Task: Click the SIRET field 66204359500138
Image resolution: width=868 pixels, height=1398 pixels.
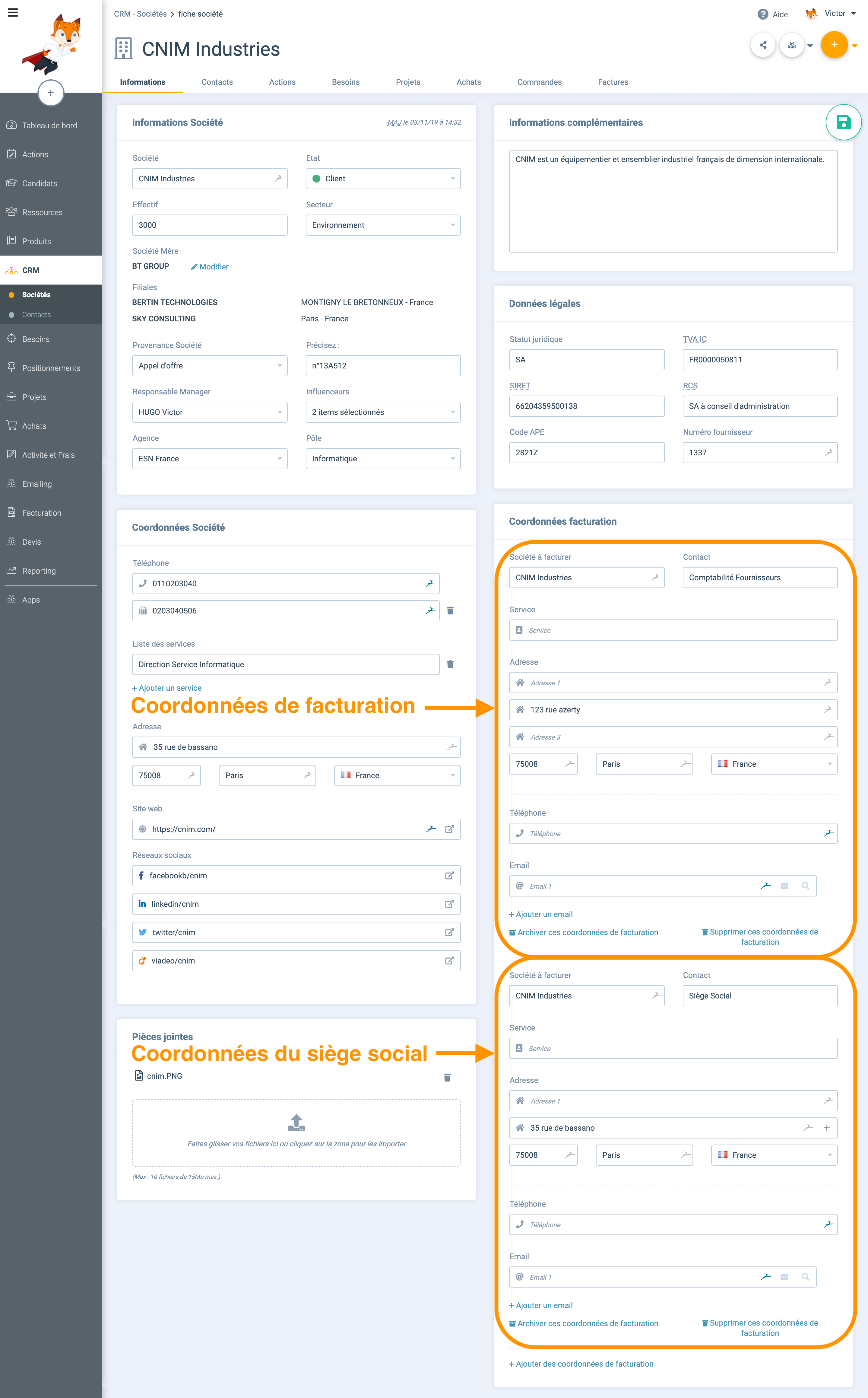Action: (x=587, y=406)
